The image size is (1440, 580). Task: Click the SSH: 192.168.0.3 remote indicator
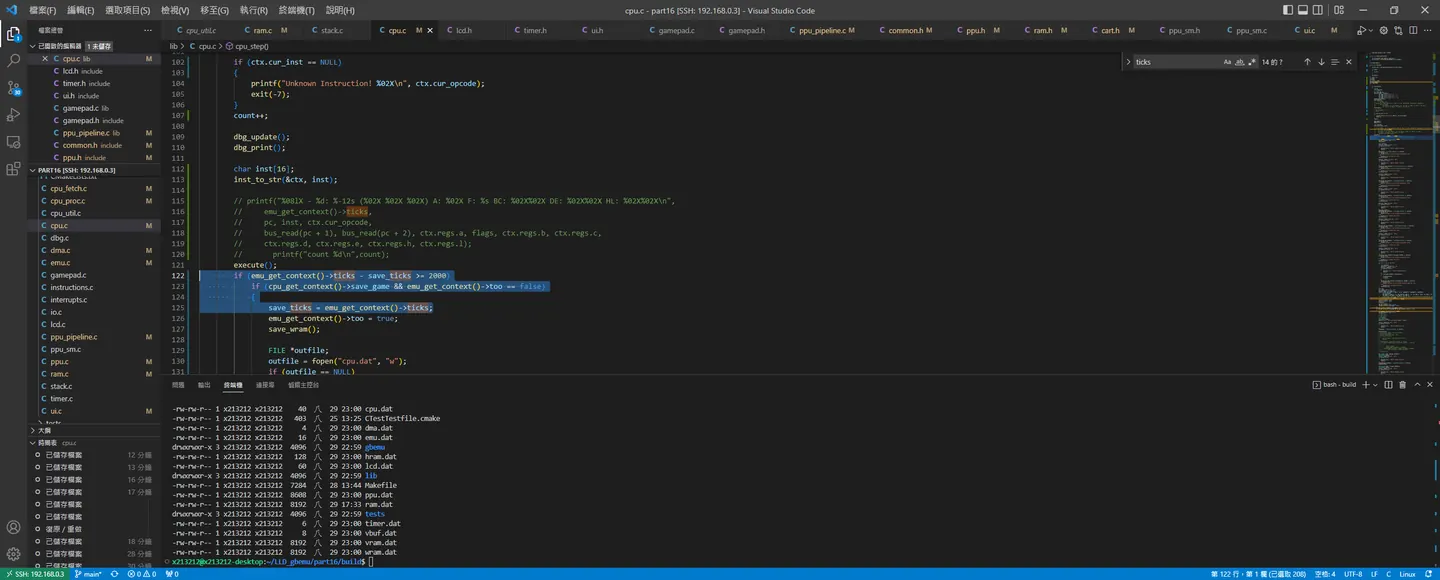point(34,574)
